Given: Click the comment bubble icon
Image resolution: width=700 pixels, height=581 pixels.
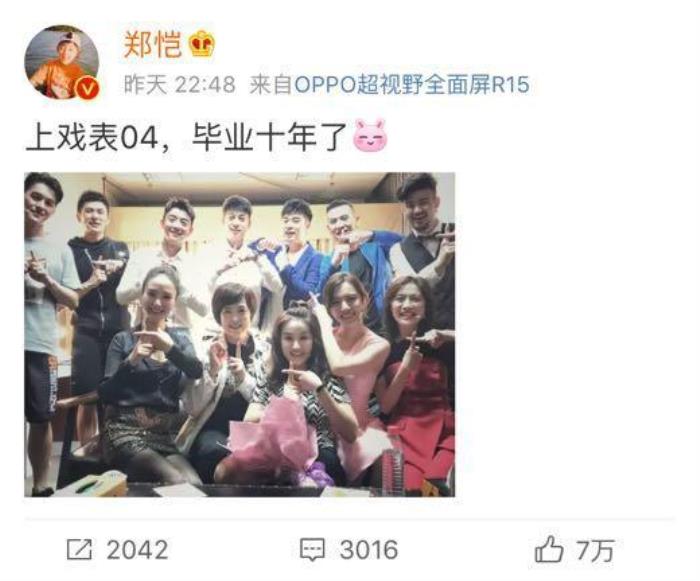Looking at the screenshot, I should pos(312,550).
